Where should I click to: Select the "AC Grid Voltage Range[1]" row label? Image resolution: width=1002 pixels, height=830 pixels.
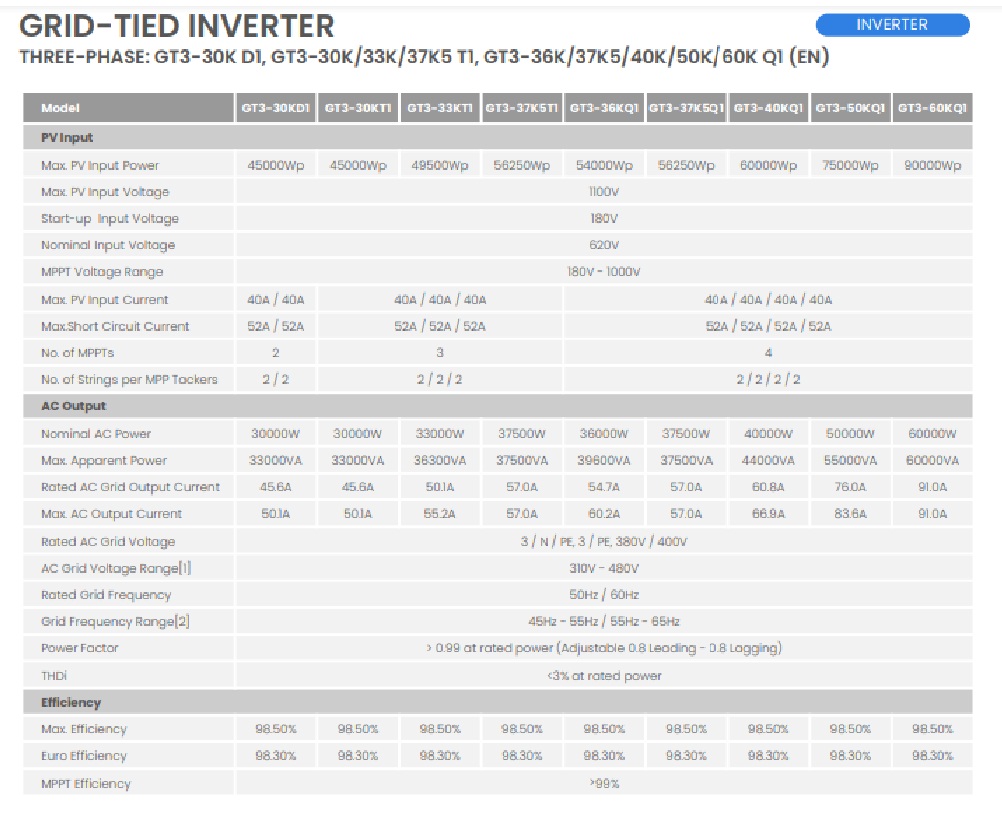coord(116,568)
